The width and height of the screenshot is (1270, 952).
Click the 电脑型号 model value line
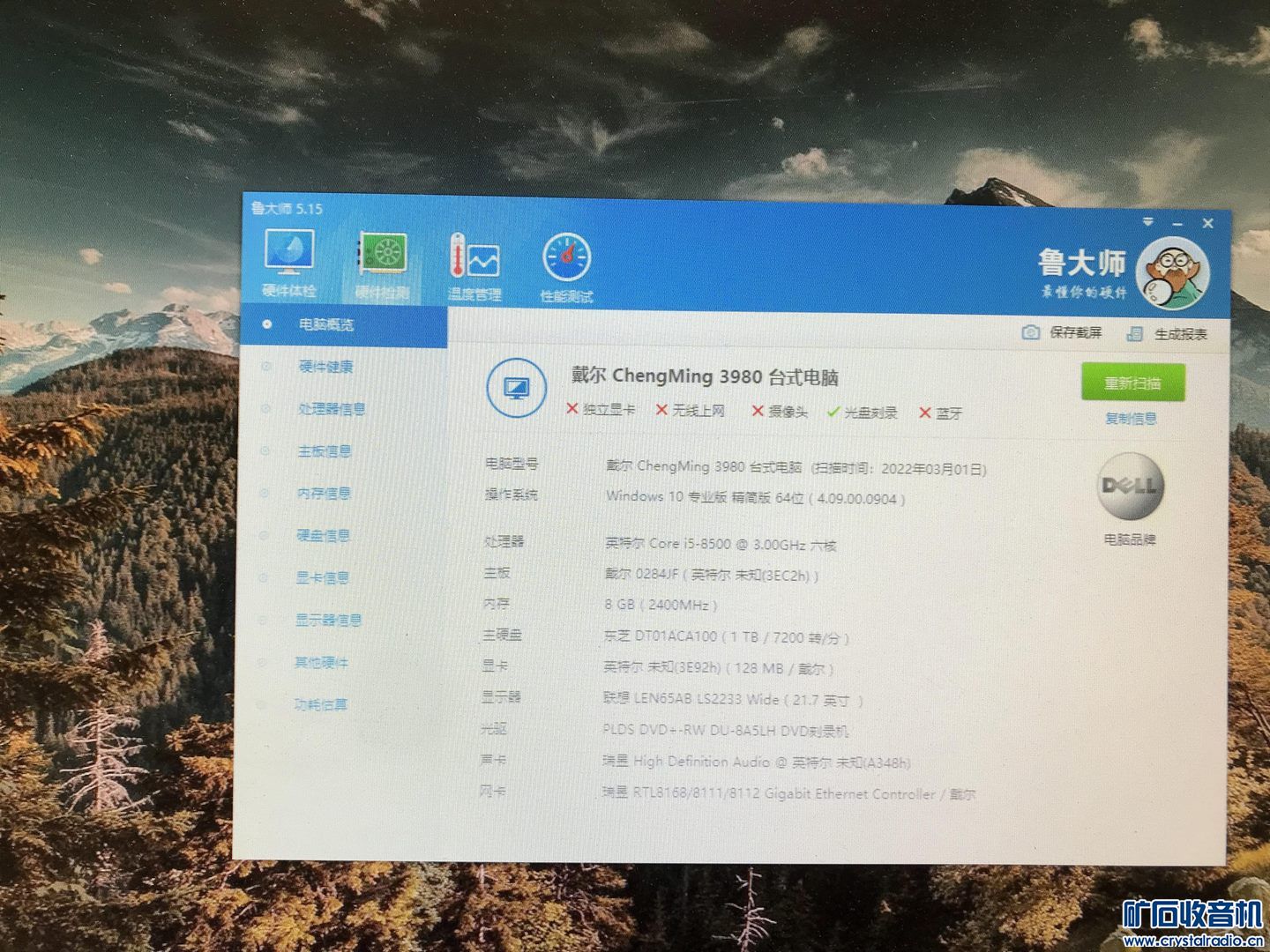click(x=796, y=468)
